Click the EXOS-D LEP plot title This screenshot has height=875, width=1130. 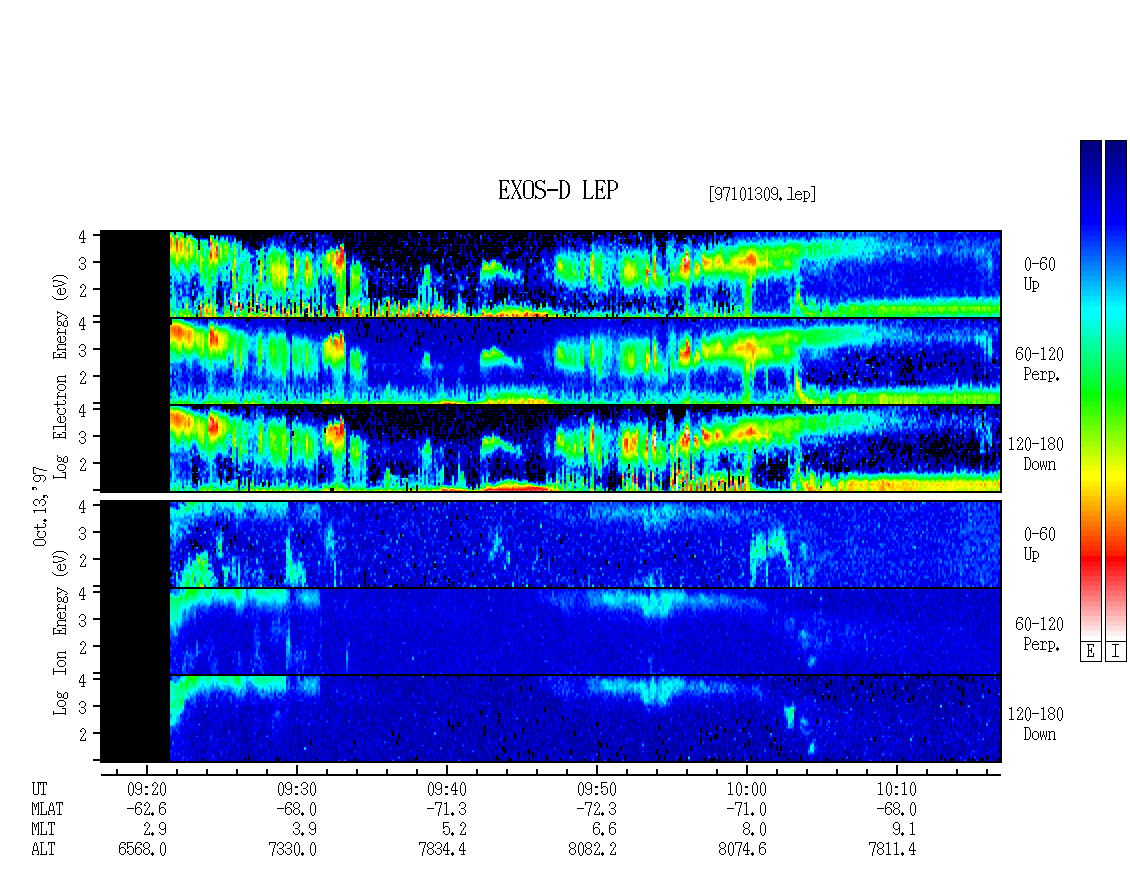click(x=558, y=190)
